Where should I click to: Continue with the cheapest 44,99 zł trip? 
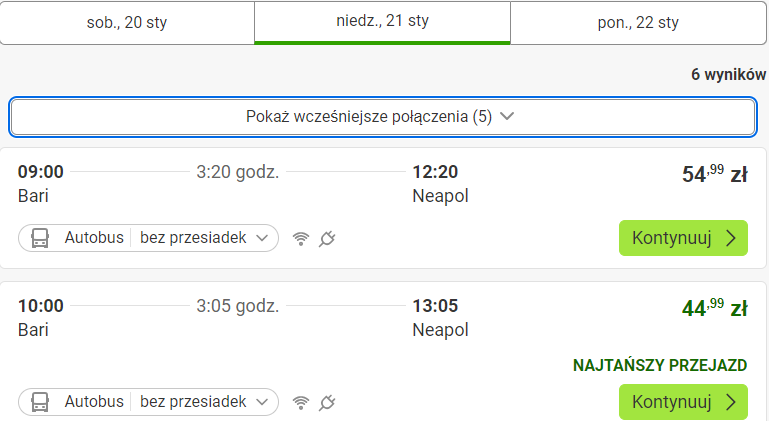pos(683,402)
